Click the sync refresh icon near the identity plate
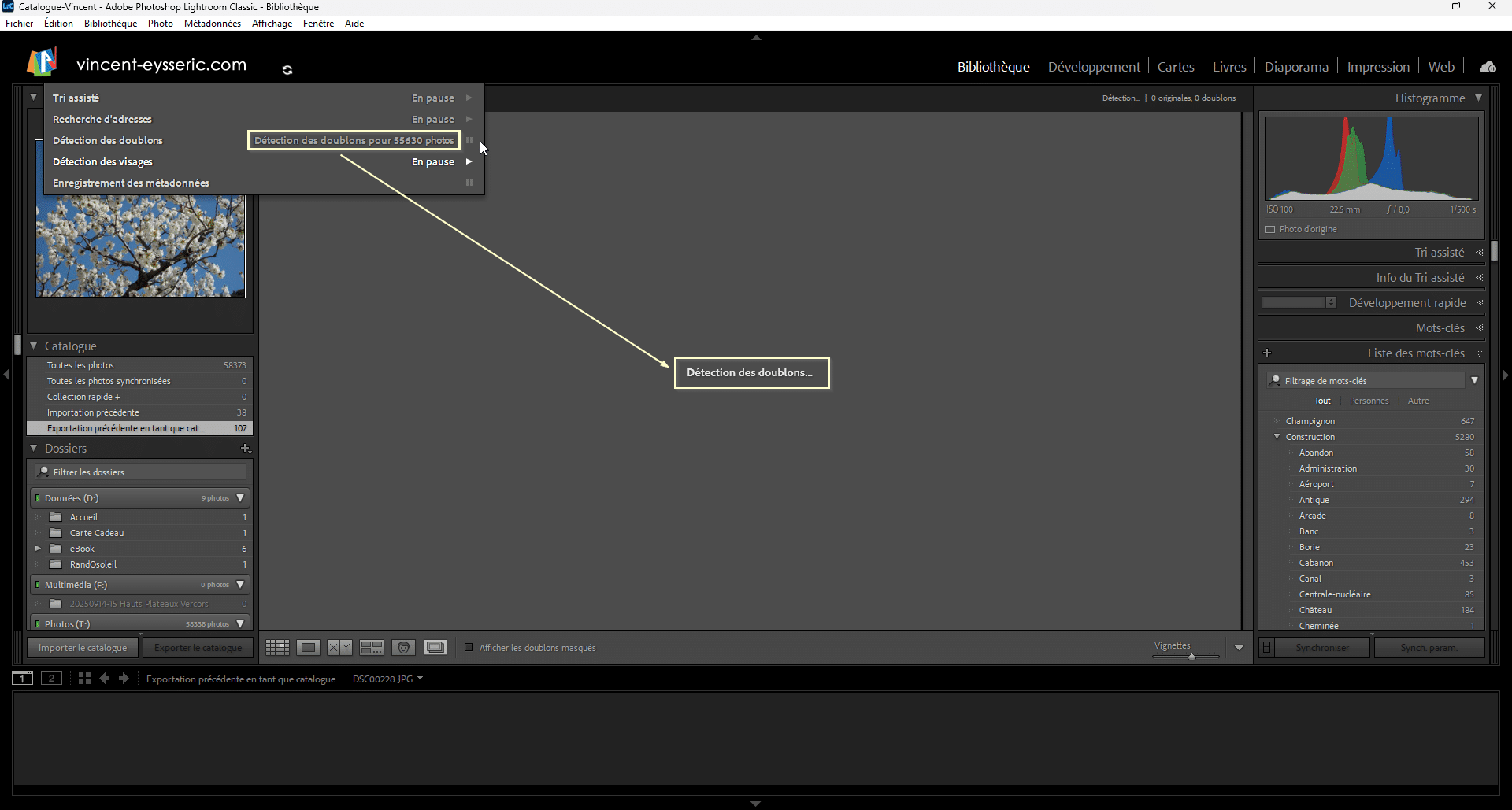The height and width of the screenshot is (810, 1512). pos(287,70)
